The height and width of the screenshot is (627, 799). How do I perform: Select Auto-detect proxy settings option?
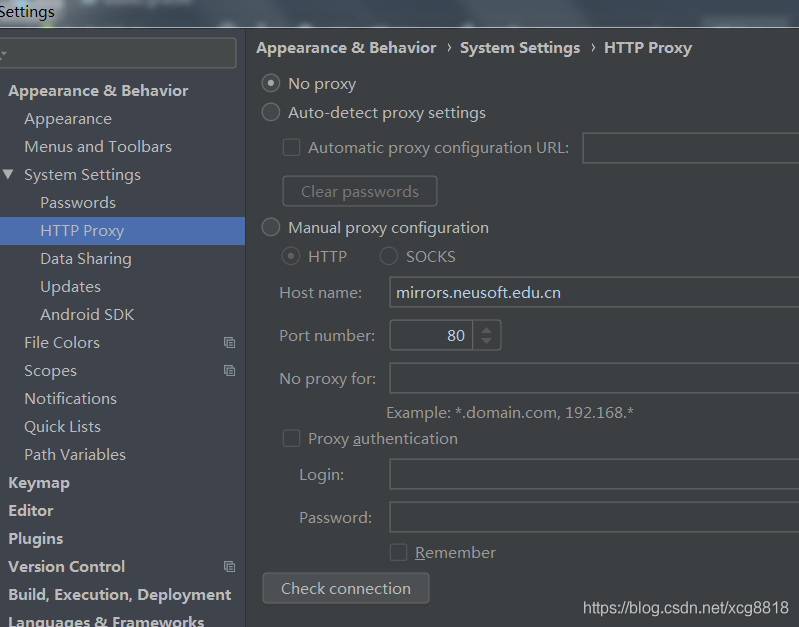271,113
